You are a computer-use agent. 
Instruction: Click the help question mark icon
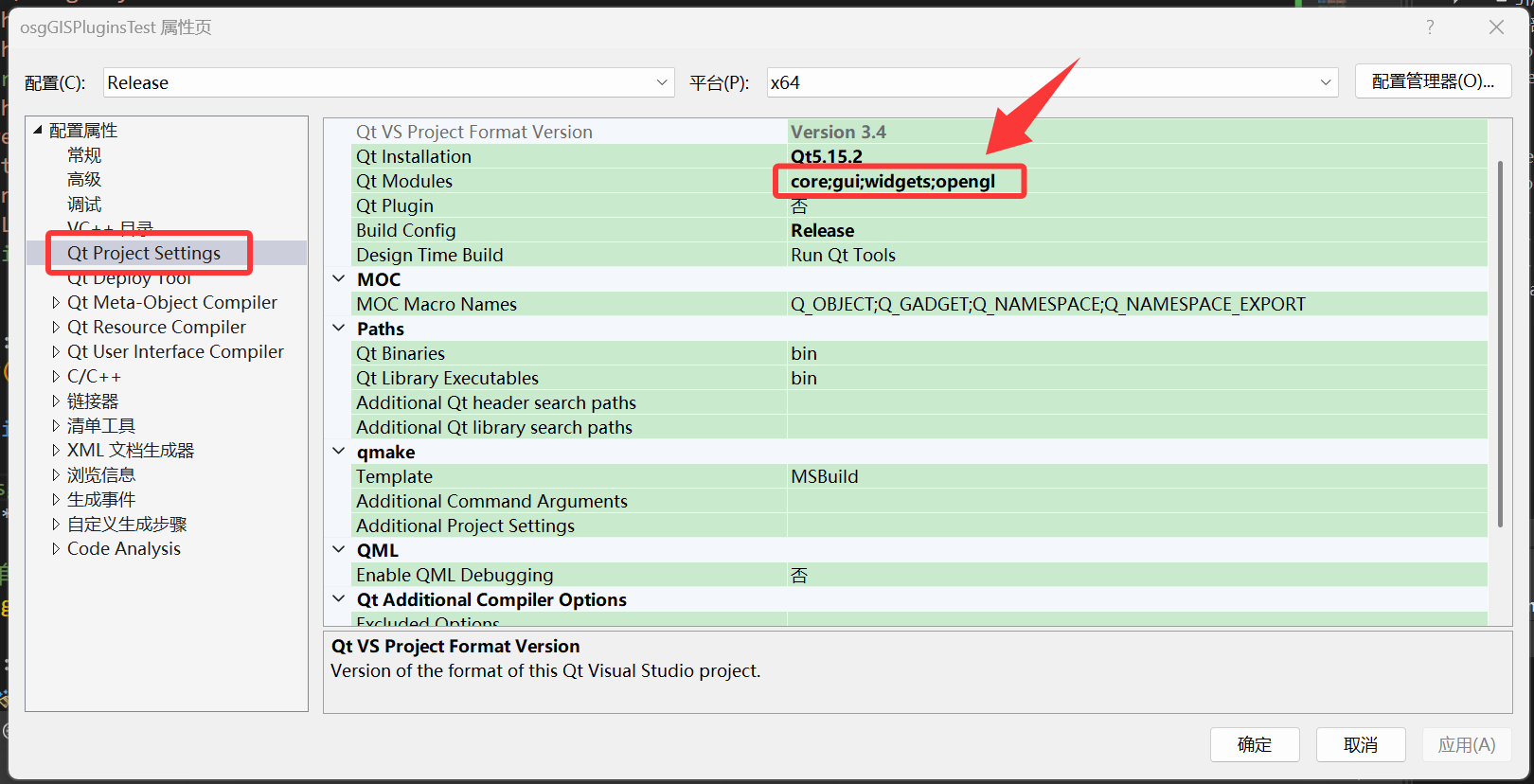point(1430,27)
